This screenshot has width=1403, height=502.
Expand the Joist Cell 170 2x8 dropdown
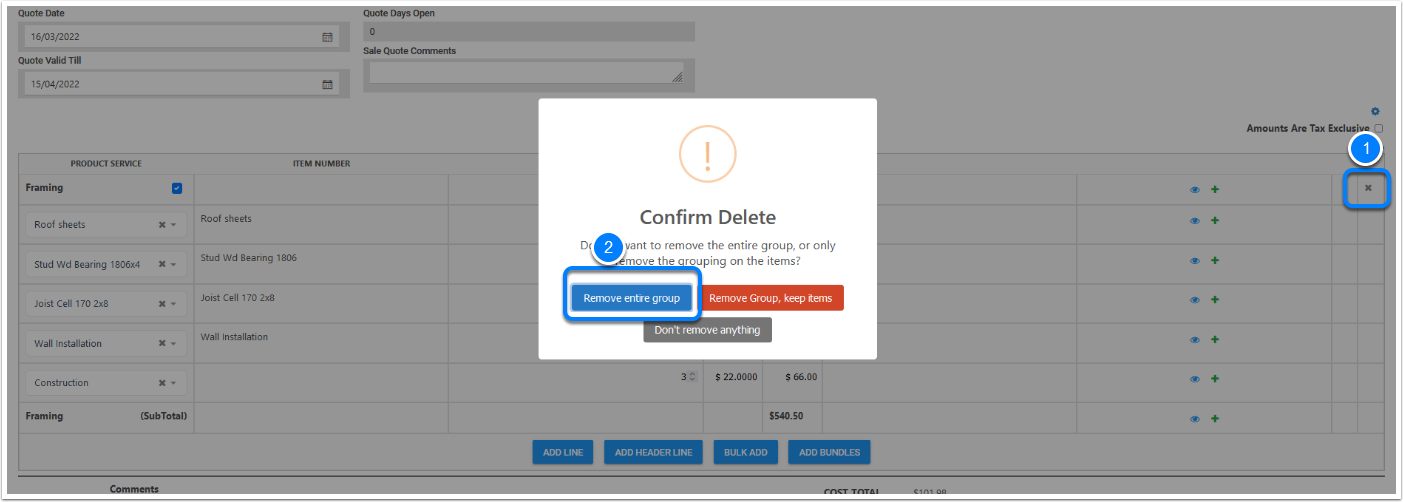(174, 304)
